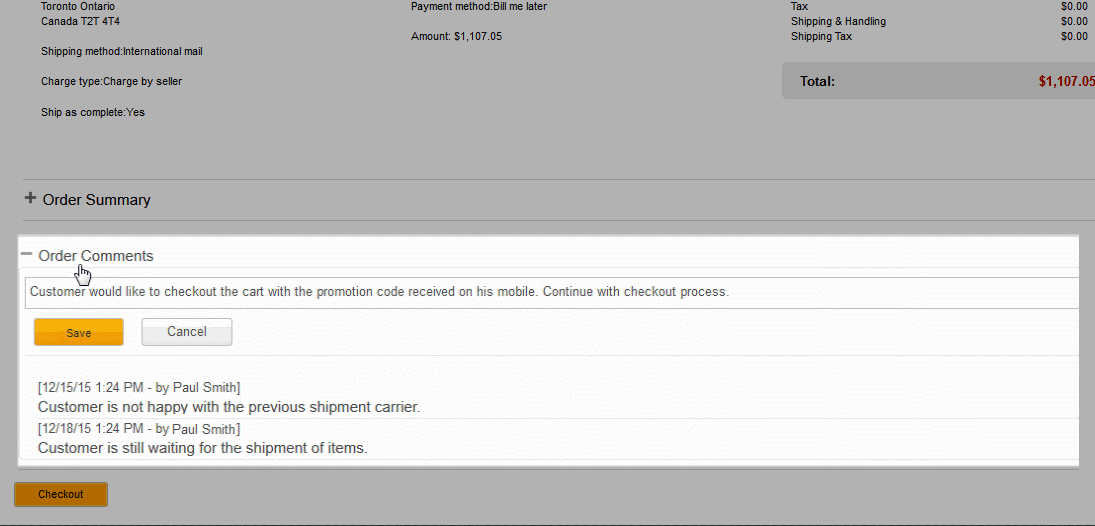Select the 12/18/15 comment timestamp by Paul Smith
The height and width of the screenshot is (526, 1095).
(x=139, y=429)
